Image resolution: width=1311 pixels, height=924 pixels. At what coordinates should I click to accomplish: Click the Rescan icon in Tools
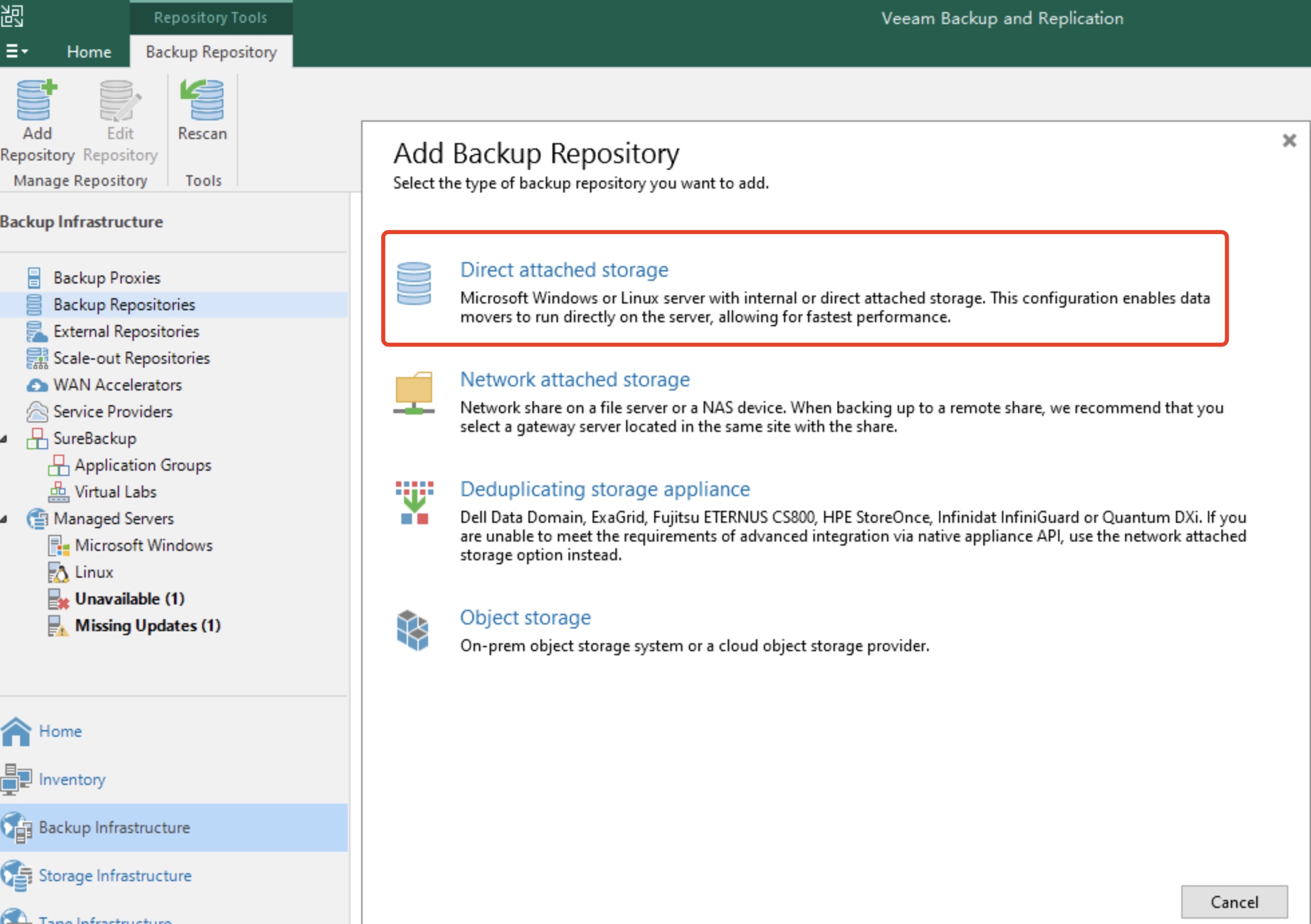click(202, 100)
